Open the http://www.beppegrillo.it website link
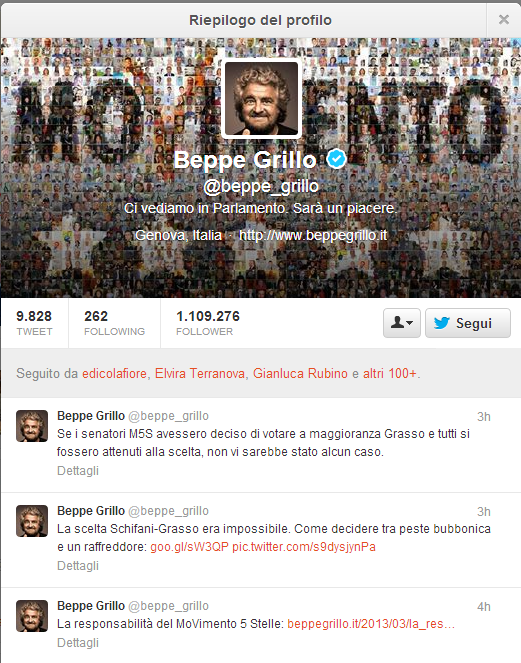Image resolution: width=521 pixels, height=663 pixels. (x=313, y=235)
